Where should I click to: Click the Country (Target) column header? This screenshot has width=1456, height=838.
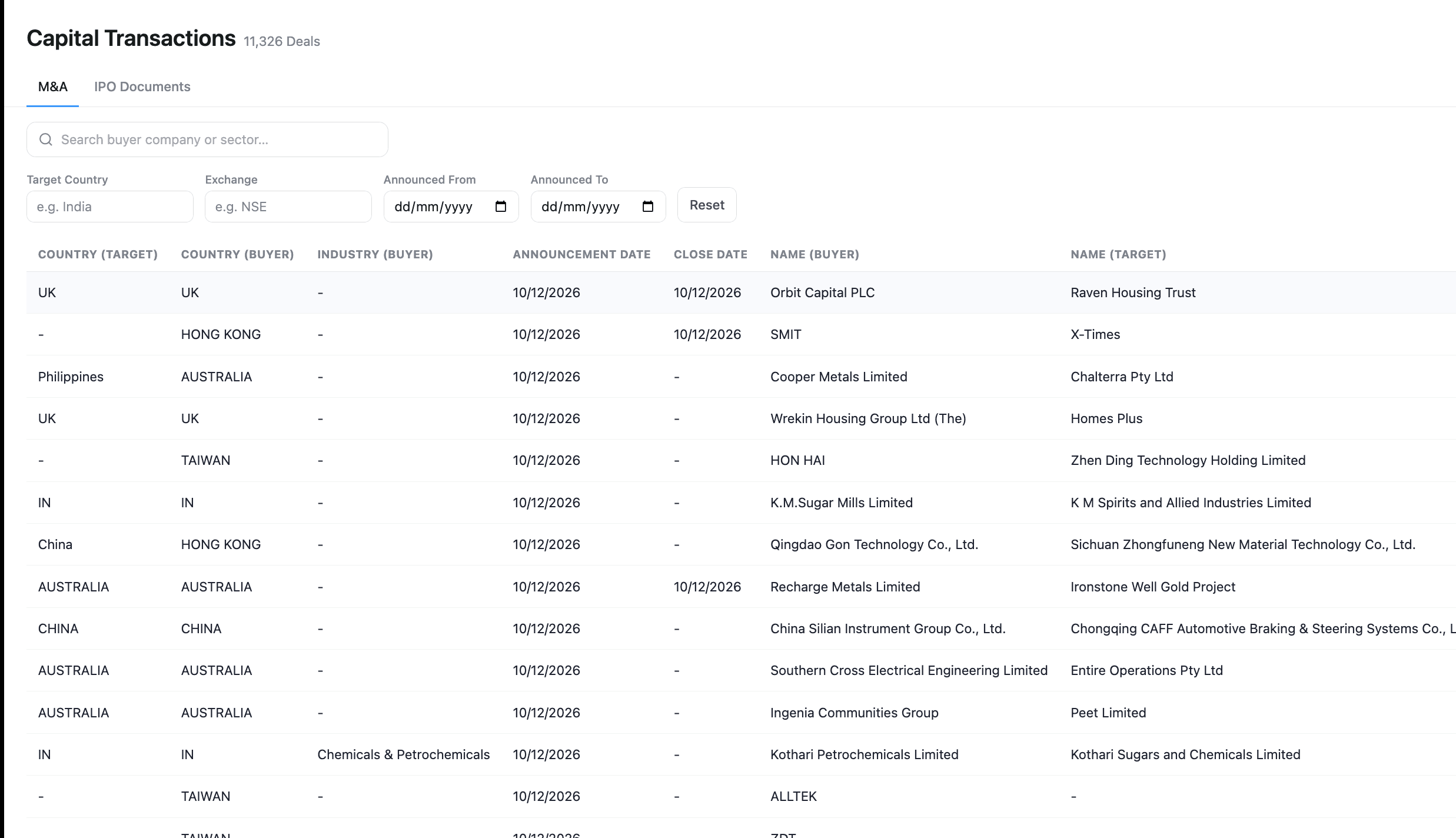click(98, 254)
